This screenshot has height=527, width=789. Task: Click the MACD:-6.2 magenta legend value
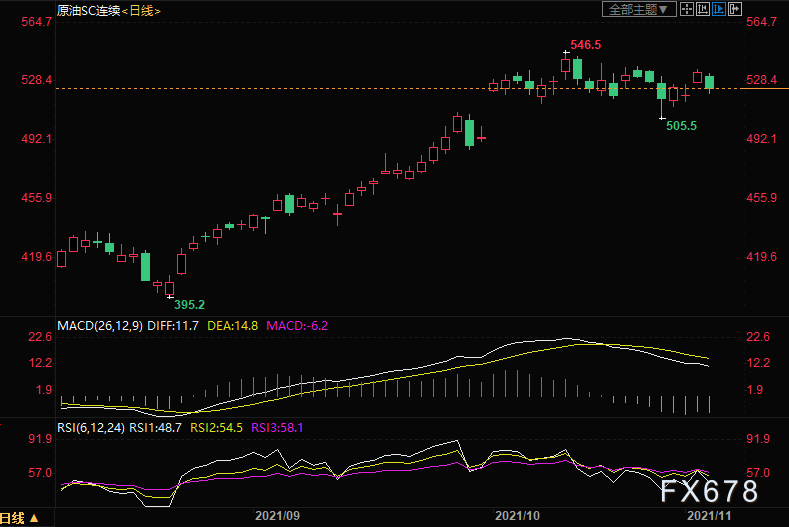297,326
